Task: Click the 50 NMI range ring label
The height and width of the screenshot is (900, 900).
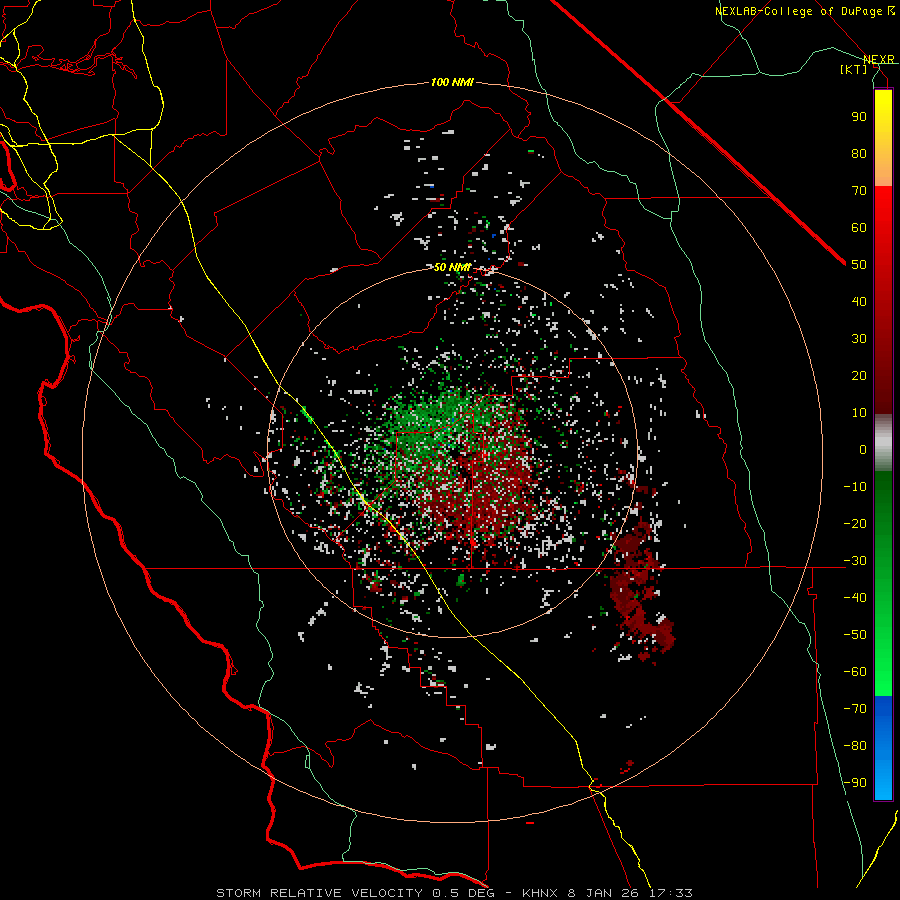Action: [452, 267]
